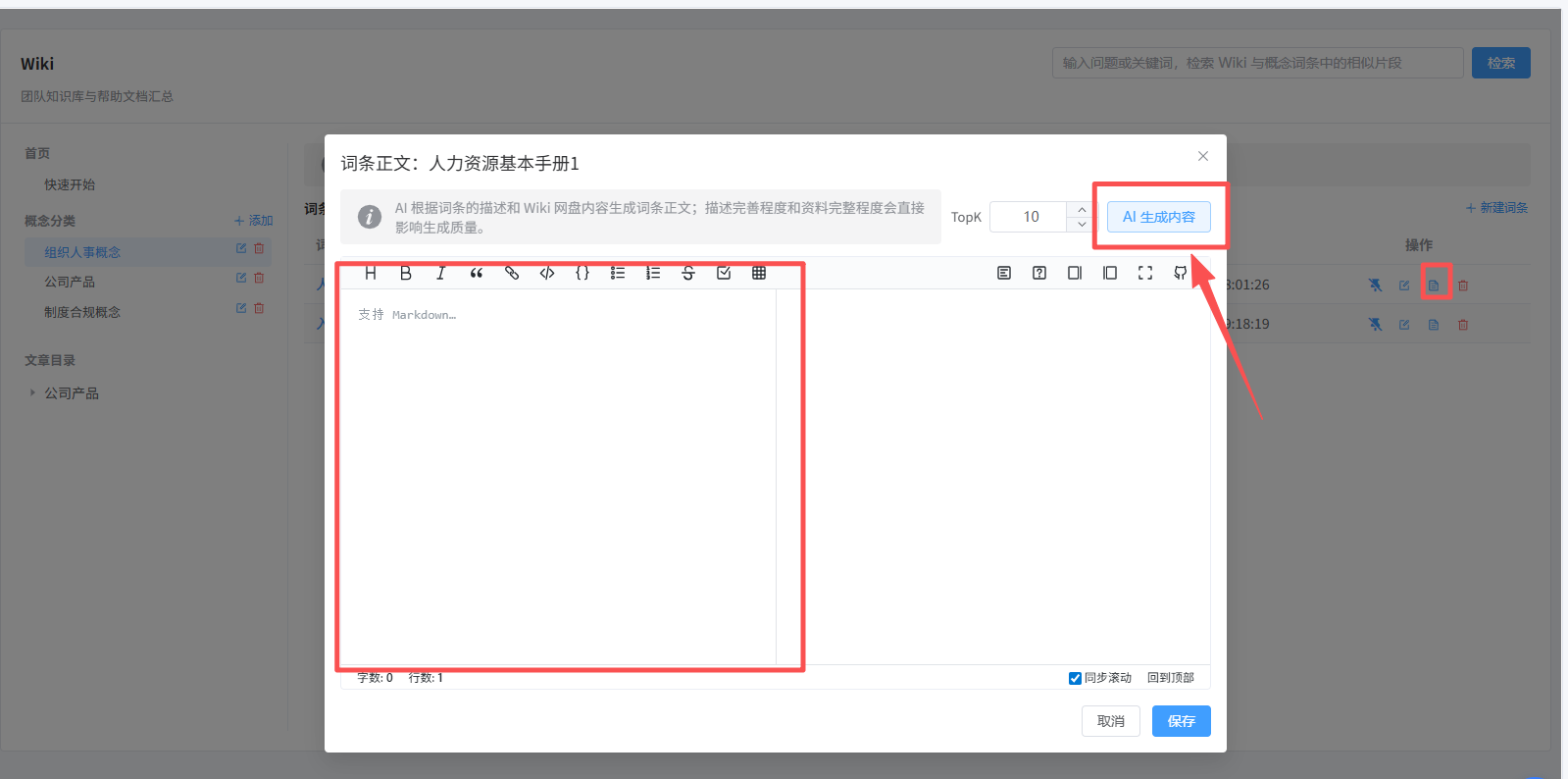Open entry body document icon in 3:01:26 row

pyautogui.click(x=1434, y=286)
